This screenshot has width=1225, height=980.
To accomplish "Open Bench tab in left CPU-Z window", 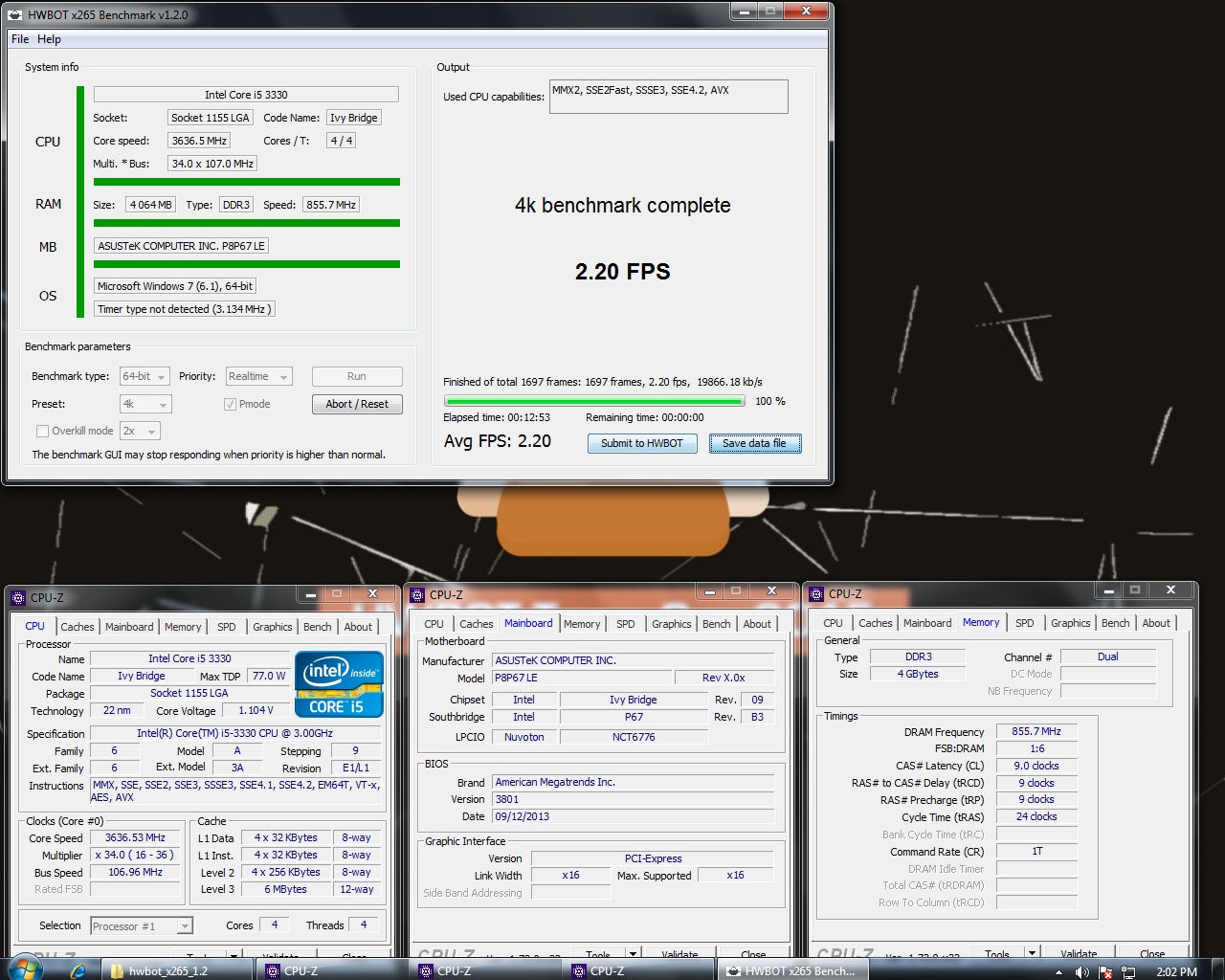I will pyautogui.click(x=318, y=627).
